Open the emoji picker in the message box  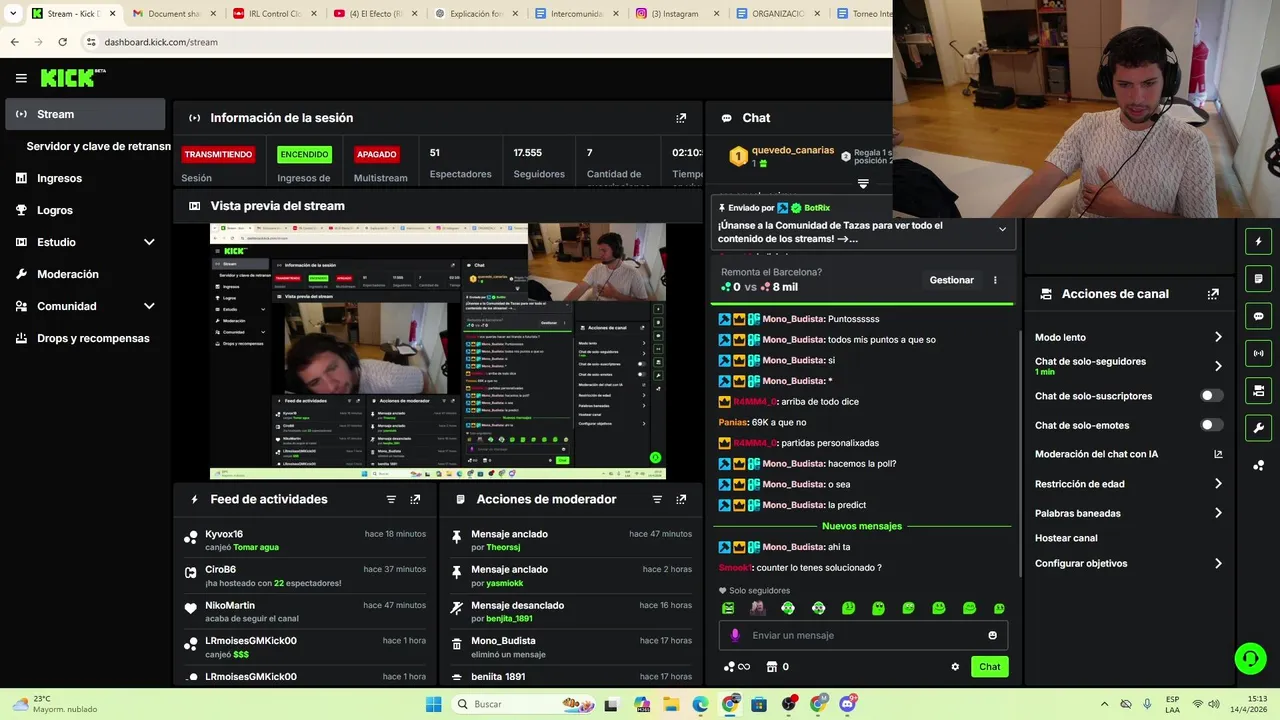pos(992,635)
